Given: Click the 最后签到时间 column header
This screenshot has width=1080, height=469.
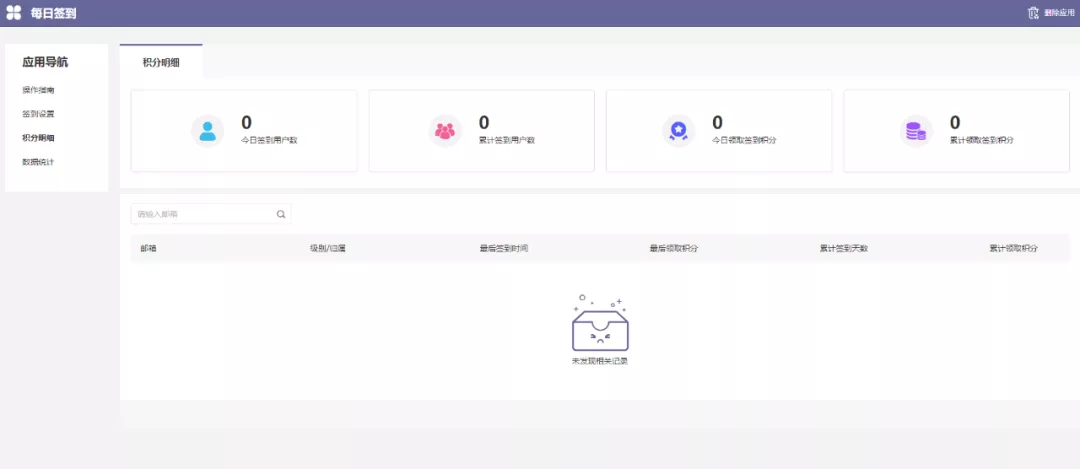Looking at the screenshot, I should click(x=504, y=249).
